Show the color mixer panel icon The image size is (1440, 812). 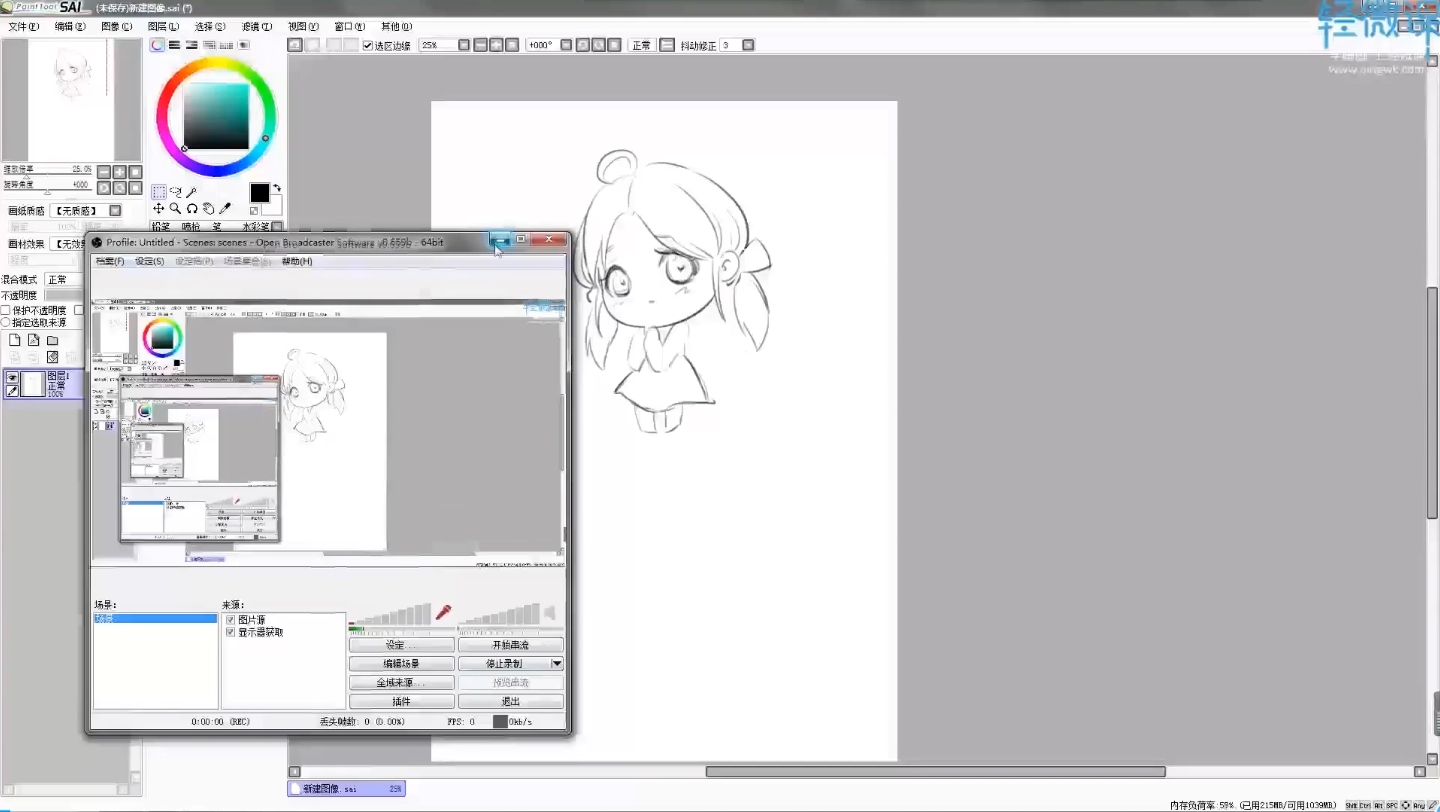point(209,45)
